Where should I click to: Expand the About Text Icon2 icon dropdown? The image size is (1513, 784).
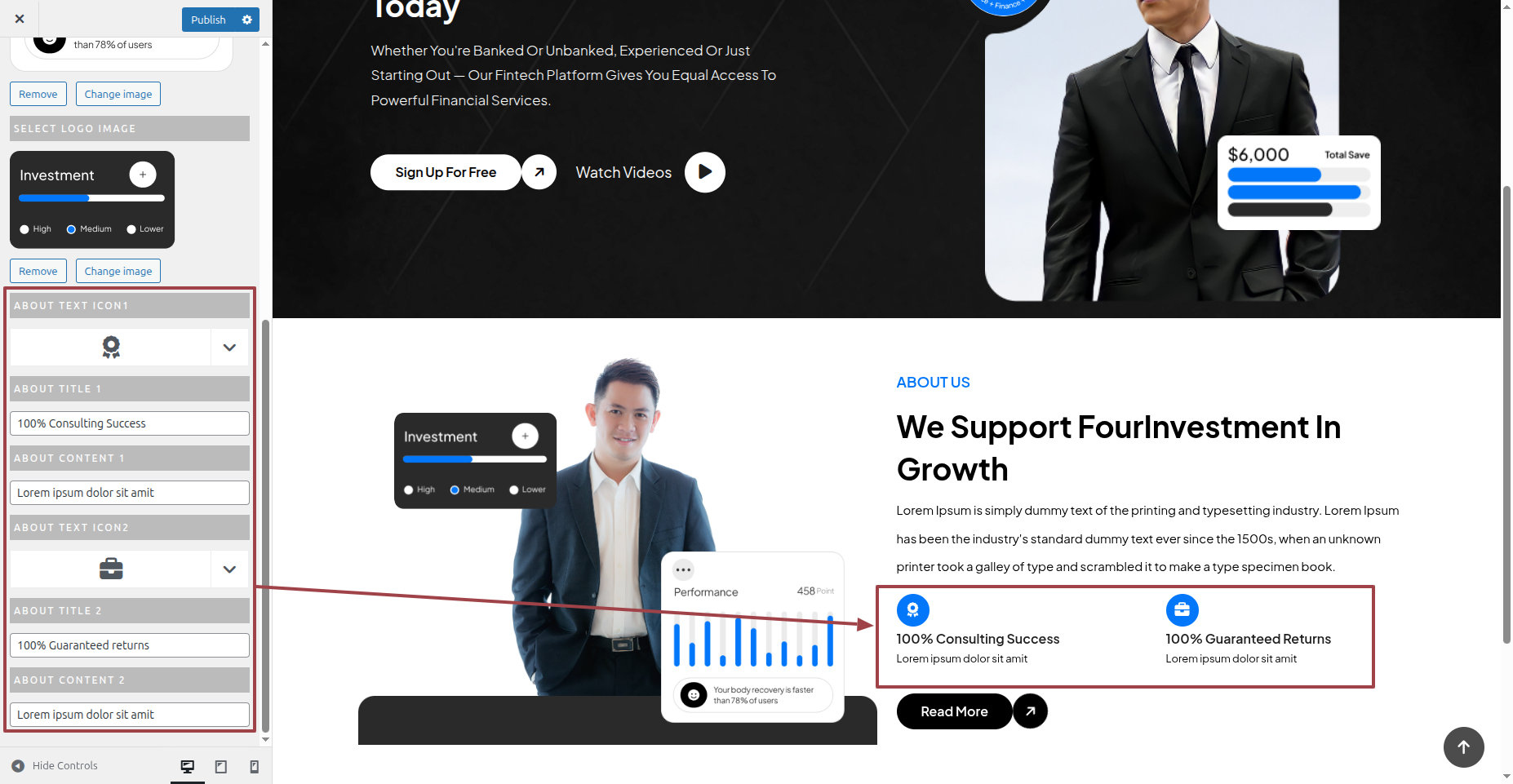click(229, 569)
